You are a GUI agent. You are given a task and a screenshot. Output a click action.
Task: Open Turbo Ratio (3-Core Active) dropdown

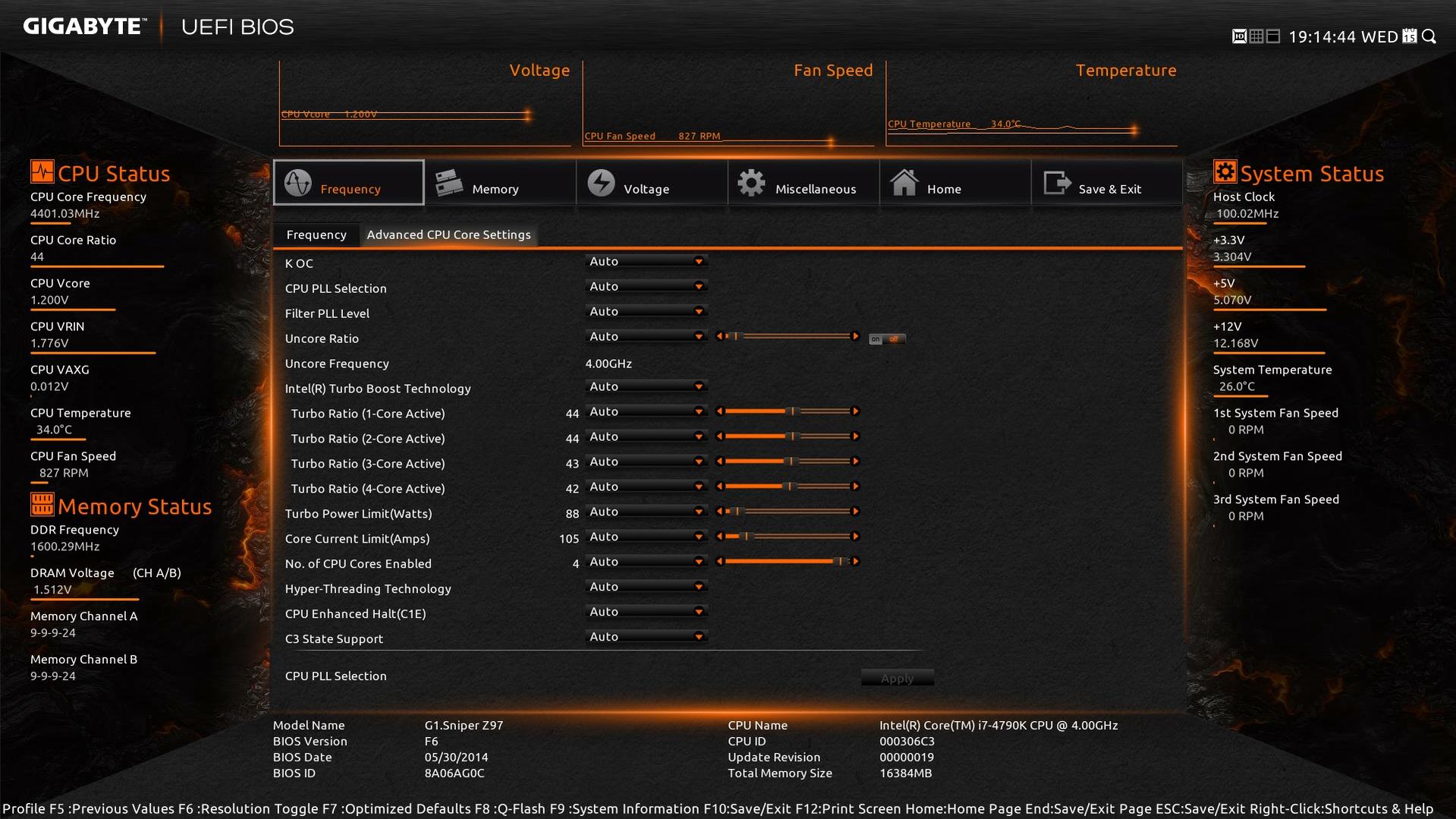click(646, 461)
